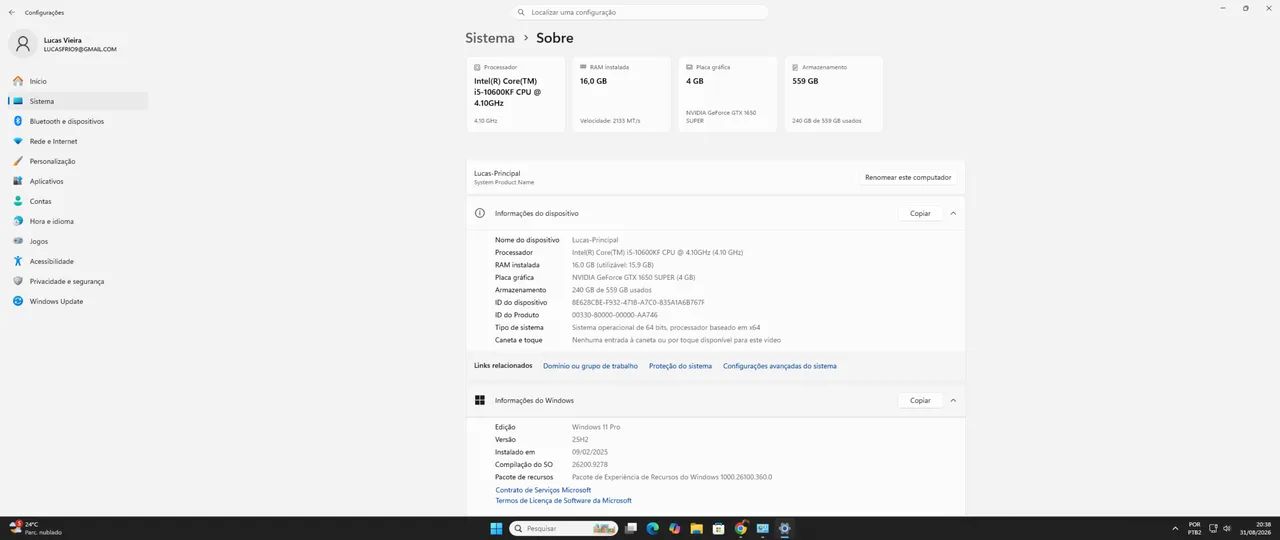
Task: Collapse the Informações do Windows section
Action: click(x=953, y=400)
